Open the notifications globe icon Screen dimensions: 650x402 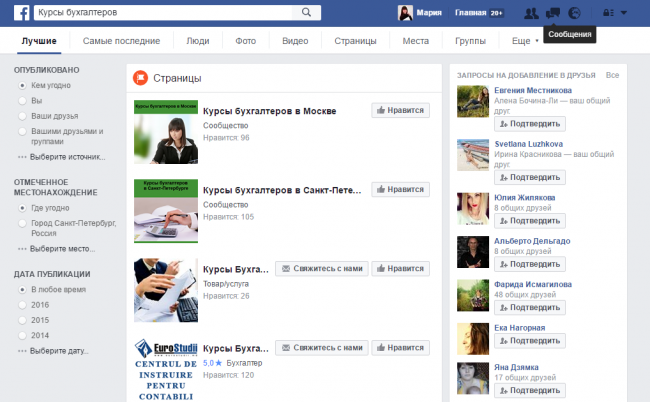click(x=574, y=13)
